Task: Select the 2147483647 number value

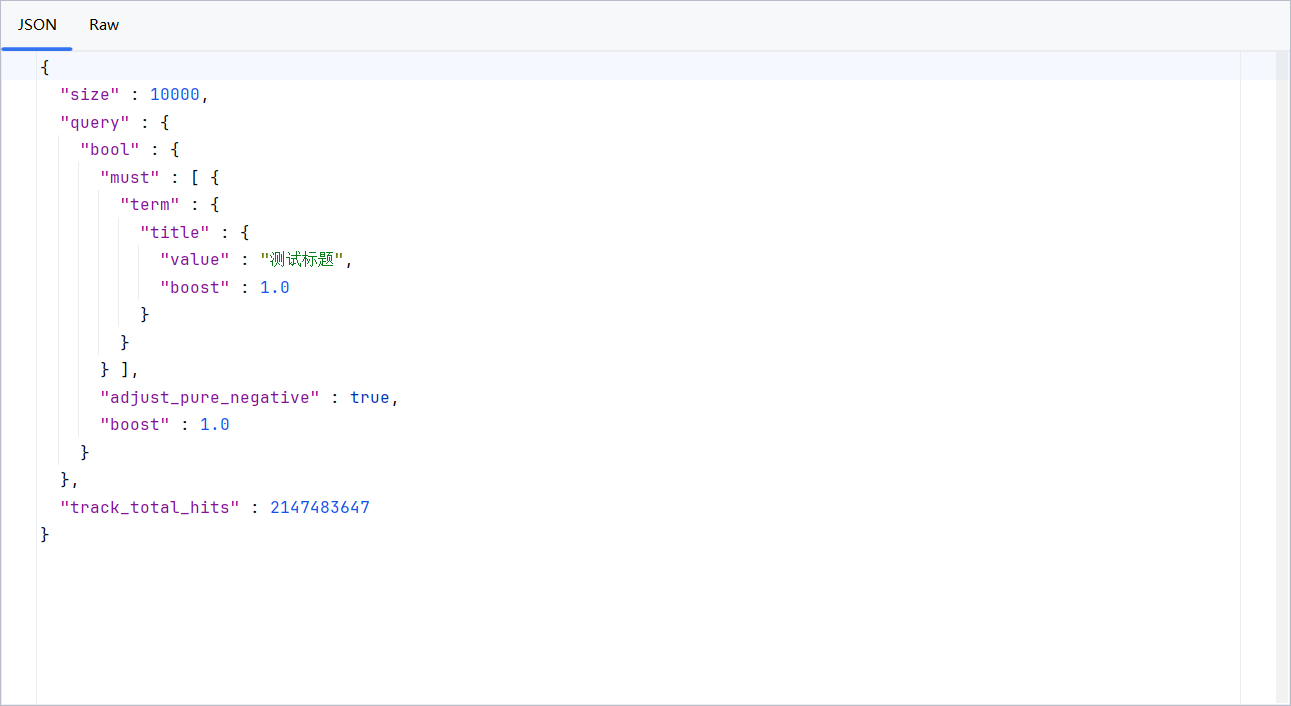Action: (320, 508)
